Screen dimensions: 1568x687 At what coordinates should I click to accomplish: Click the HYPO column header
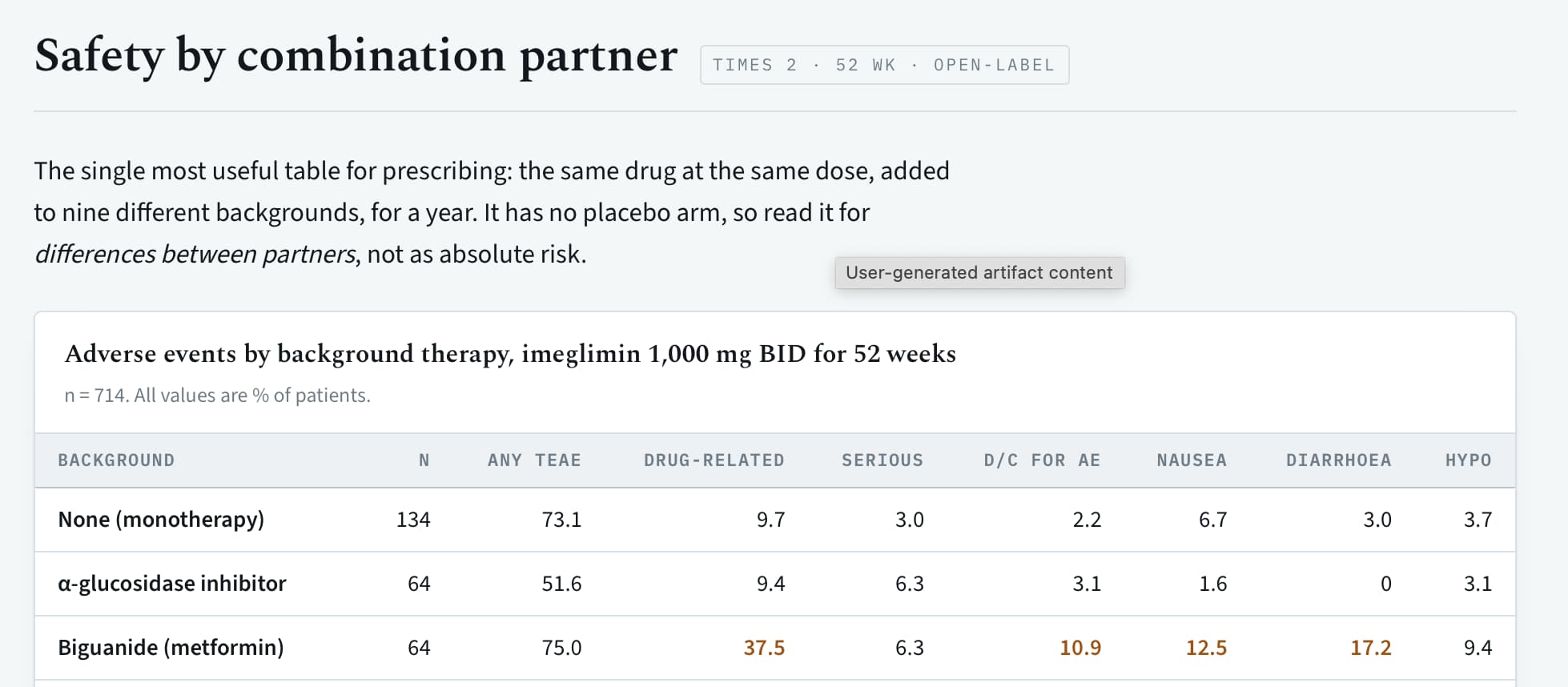point(1469,460)
